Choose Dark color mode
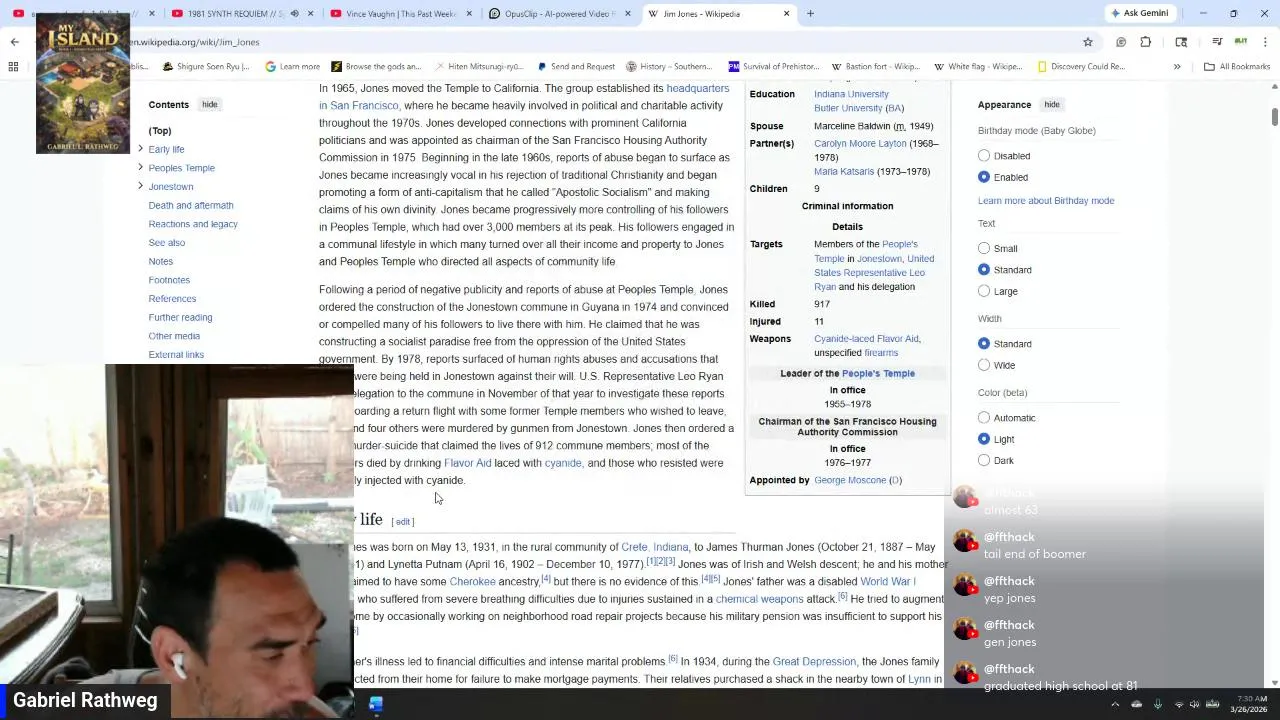 pyautogui.click(x=984, y=460)
